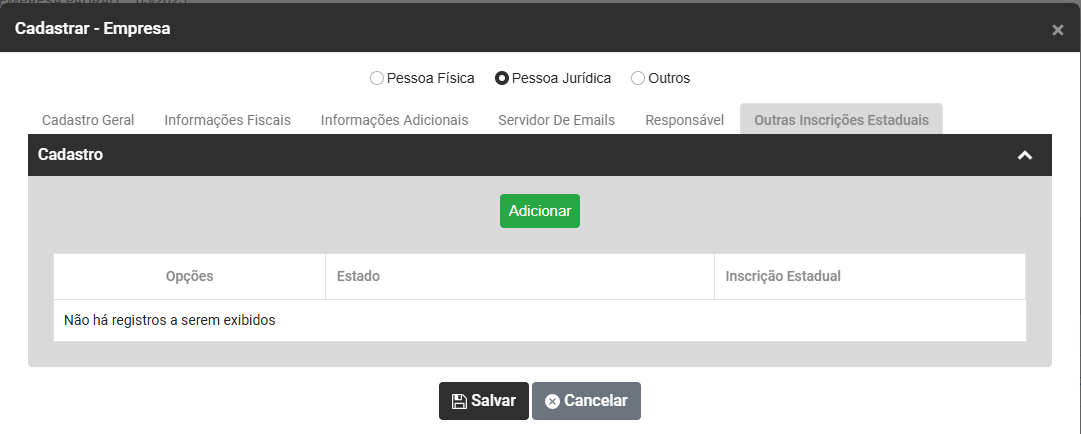Click the Cadastrar - Empresa dialog title
Image resolution: width=1081 pixels, height=434 pixels.
[x=92, y=28]
